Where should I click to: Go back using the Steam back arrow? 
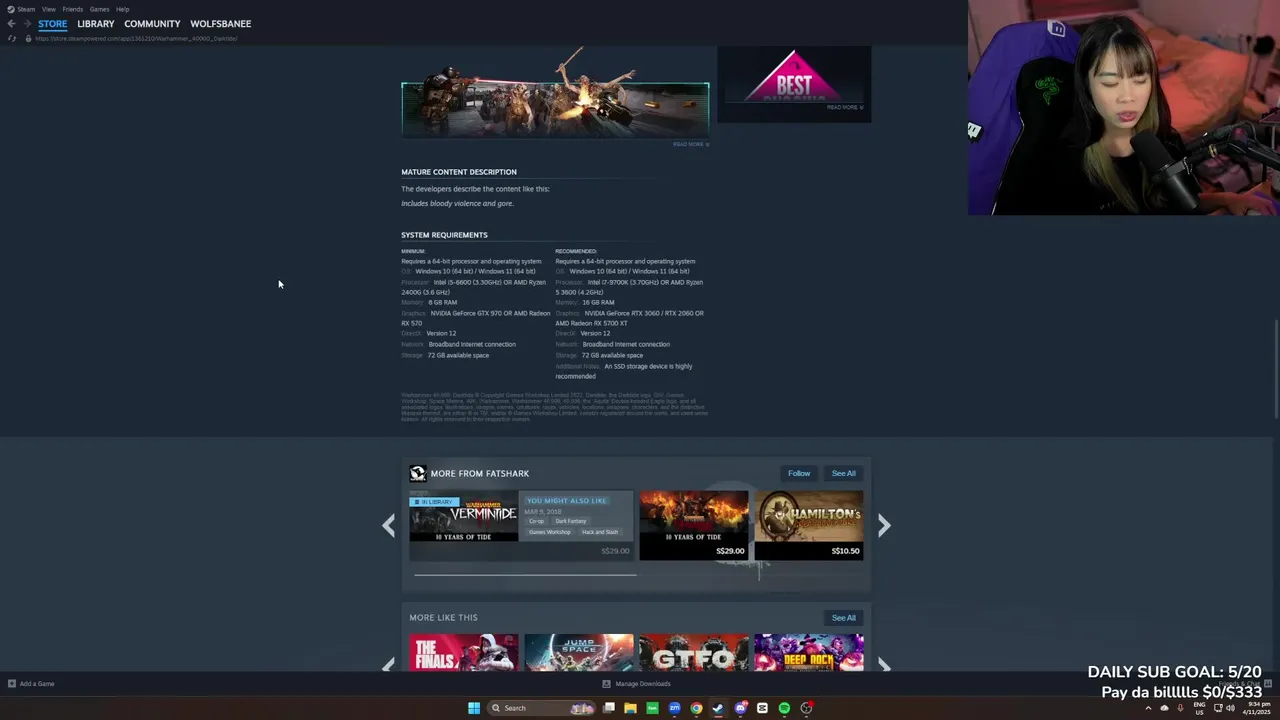pos(11,24)
